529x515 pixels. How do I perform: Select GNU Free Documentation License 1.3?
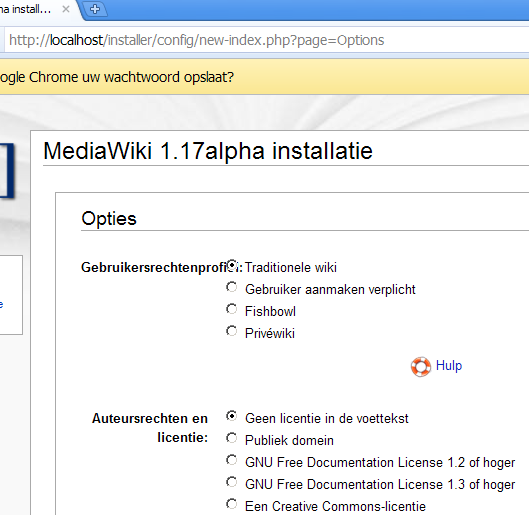coord(231,482)
